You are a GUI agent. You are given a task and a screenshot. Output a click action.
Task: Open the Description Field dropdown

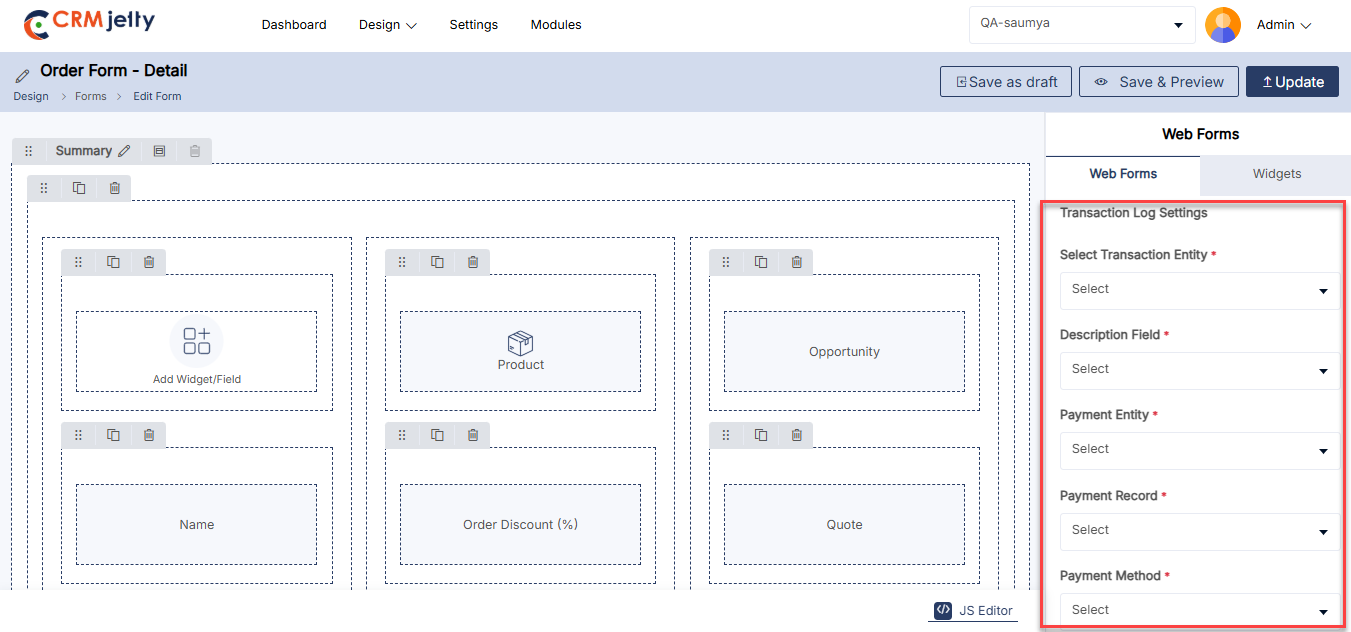1199,370
